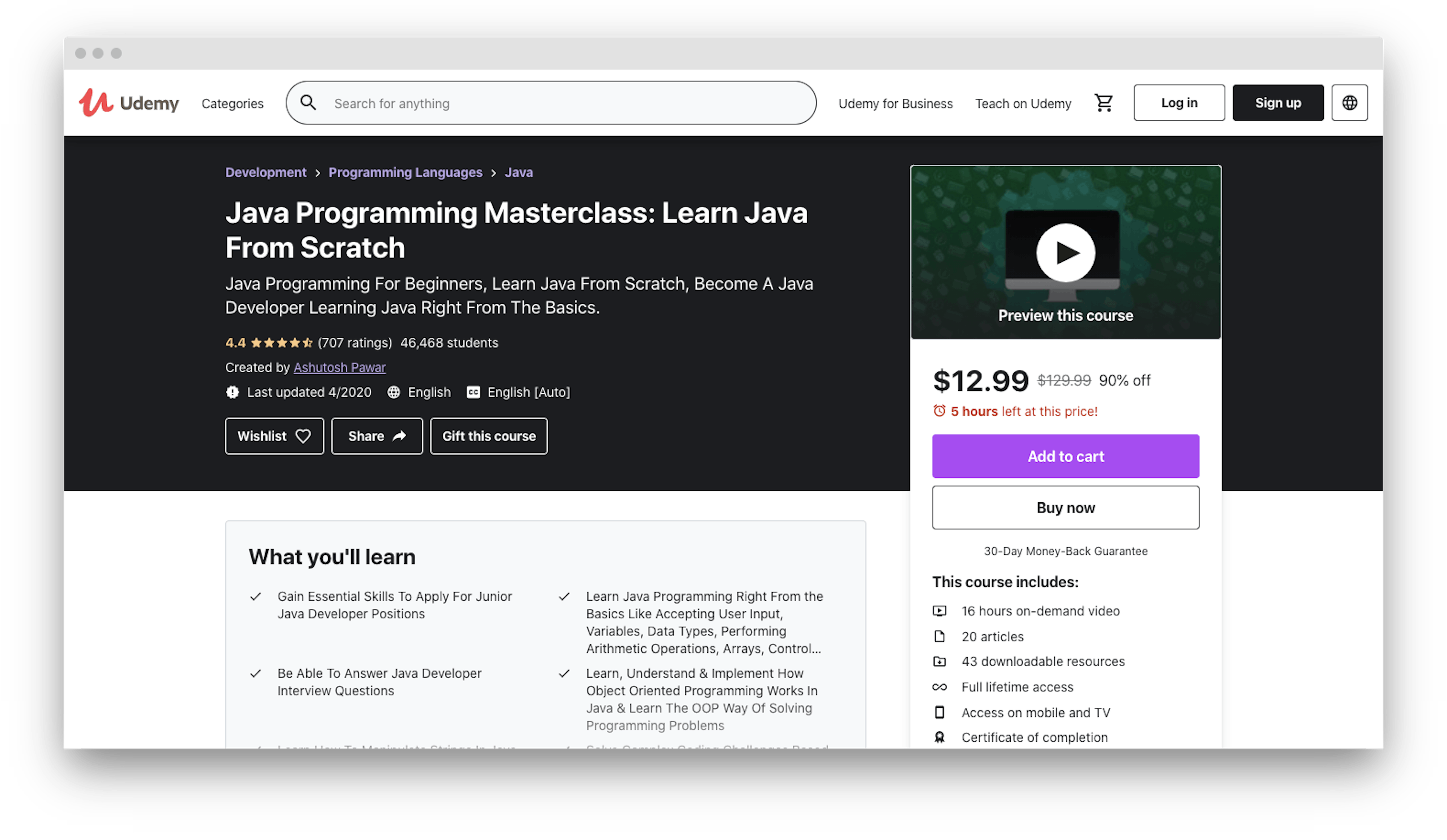Image resolution: width=1447 pixels, height=840 pixels.
Task: Click the on-demand video icon
Action: 939,611
